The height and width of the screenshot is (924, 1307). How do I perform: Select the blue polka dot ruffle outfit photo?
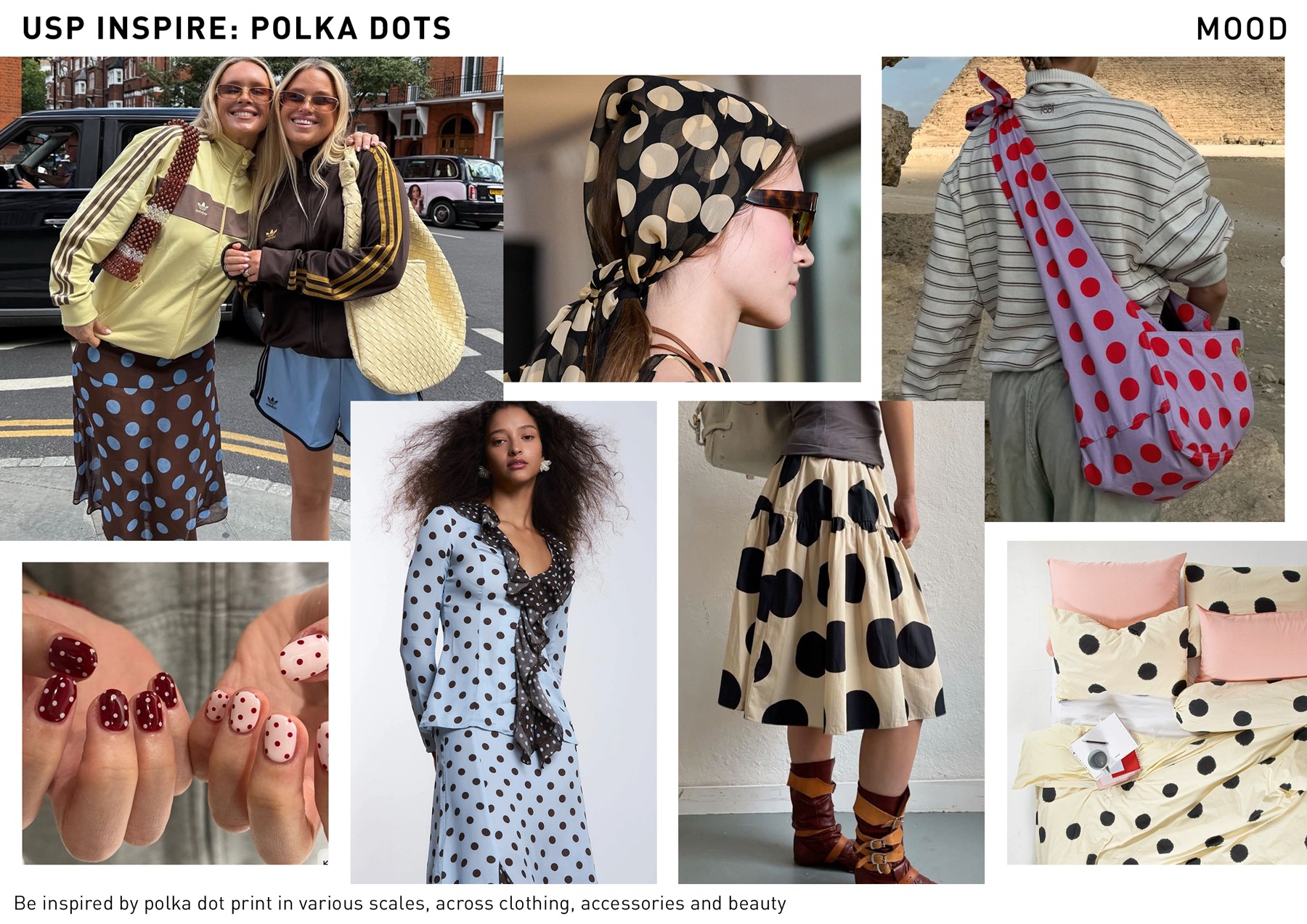pos(503,642)
